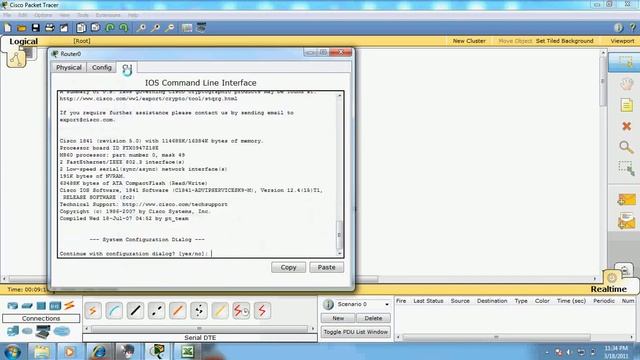Click the Paste button below the CLI

coord(327,267)
